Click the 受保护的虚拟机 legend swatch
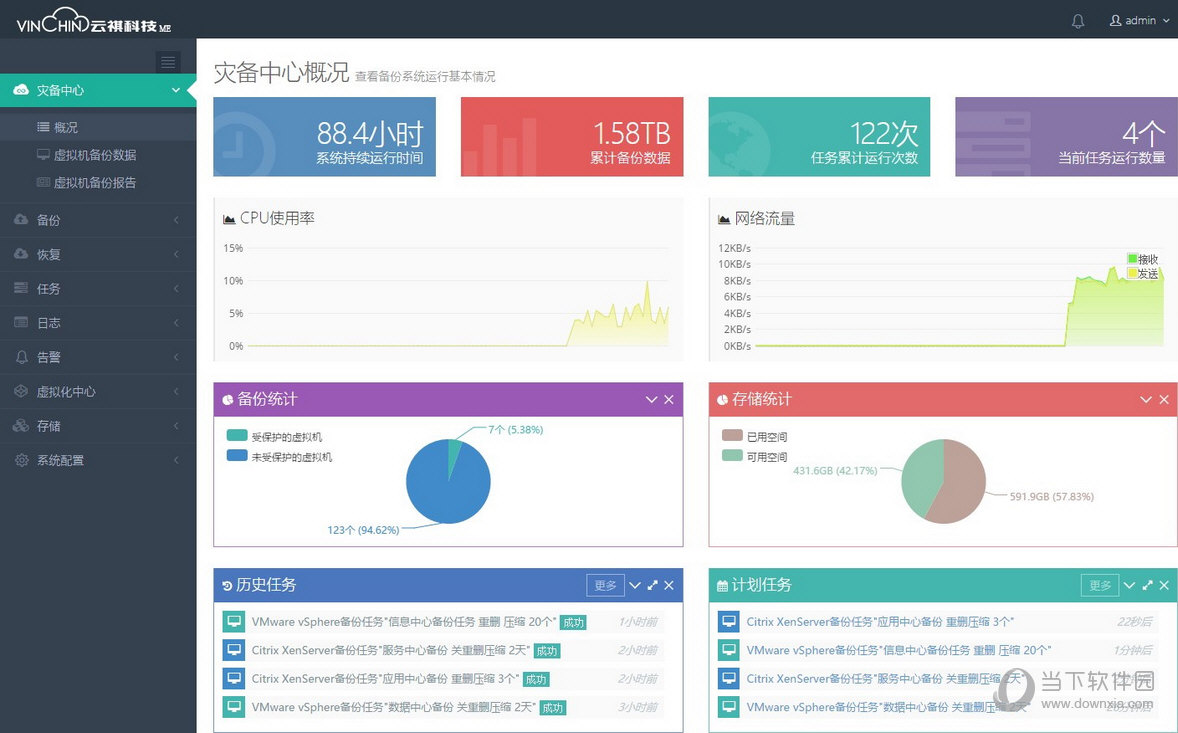 coord(237,435)
